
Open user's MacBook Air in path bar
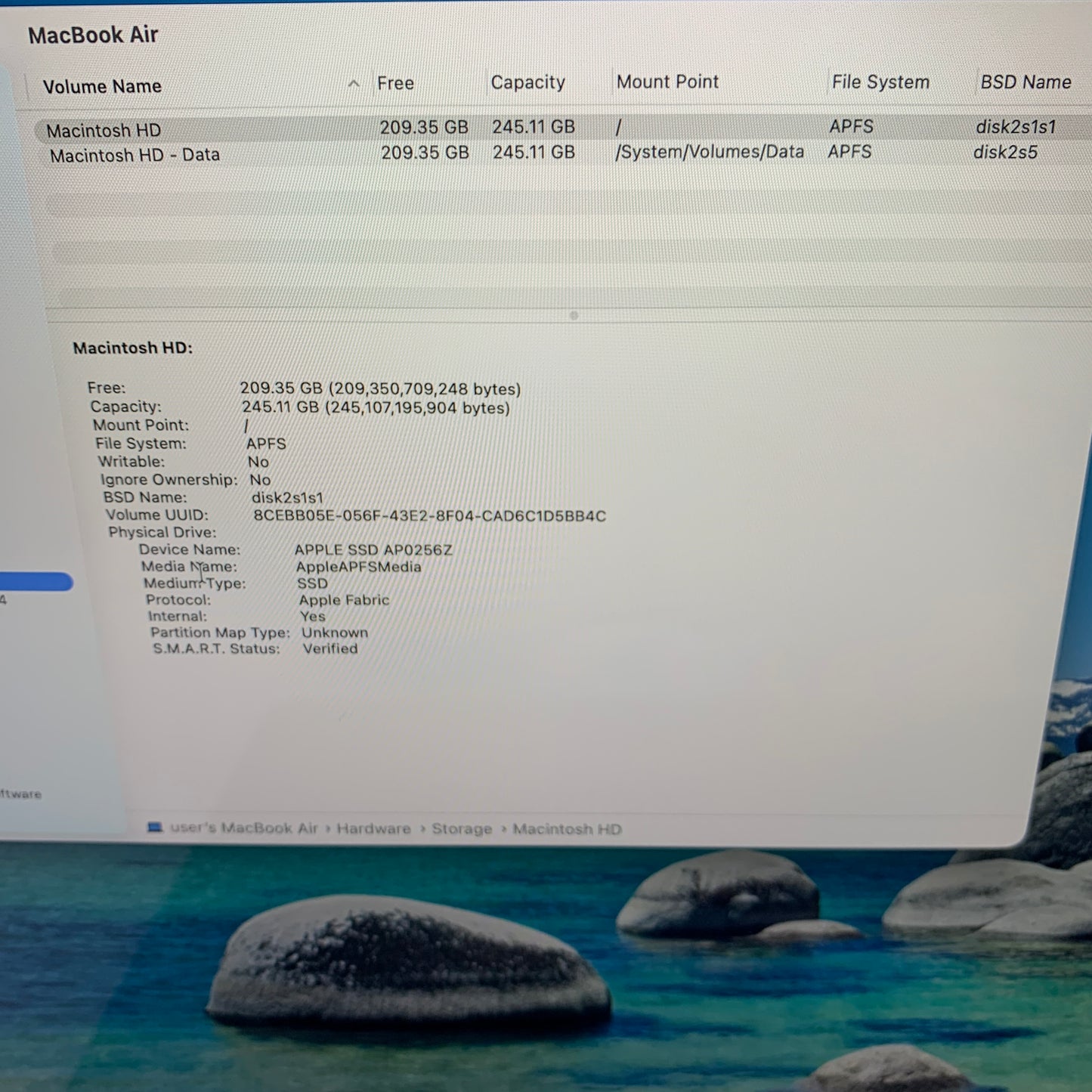click(244, 828)
